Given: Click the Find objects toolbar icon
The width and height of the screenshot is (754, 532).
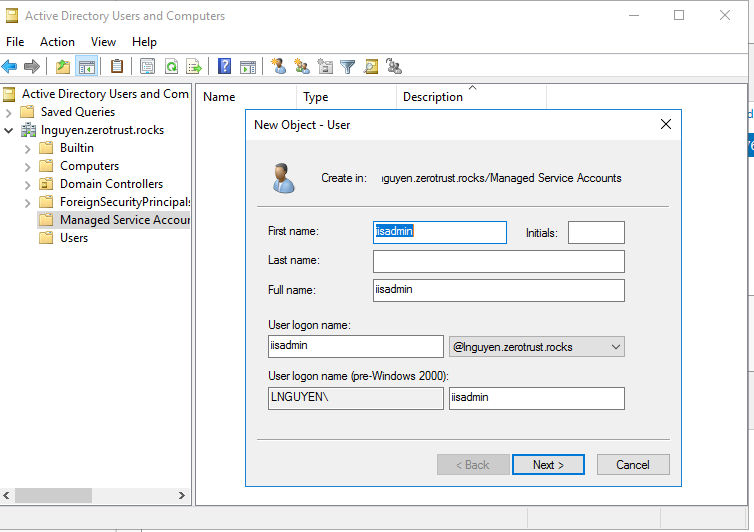Looking at the screenshot, I should click(x=370, y=67).
